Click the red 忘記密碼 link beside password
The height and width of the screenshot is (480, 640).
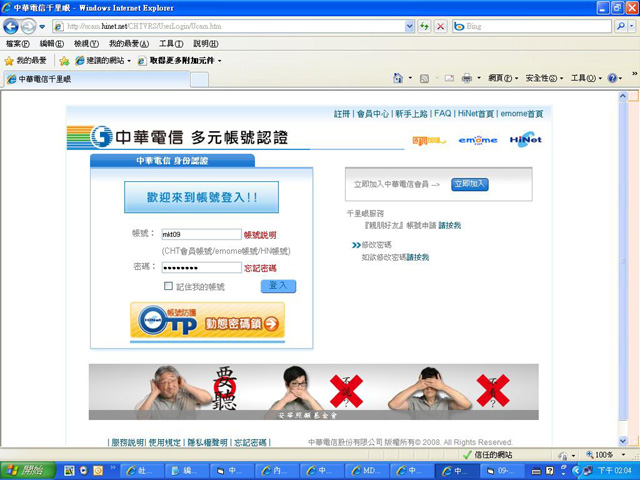[260, 268]
